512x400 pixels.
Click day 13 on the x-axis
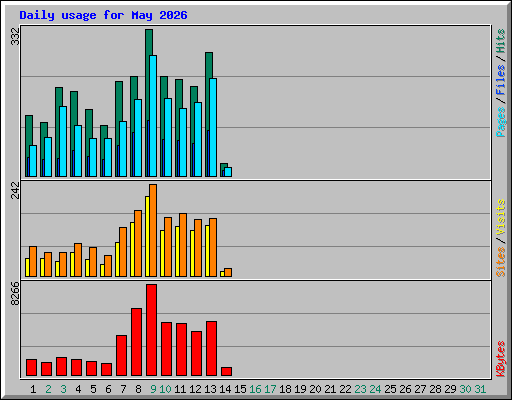210,389
